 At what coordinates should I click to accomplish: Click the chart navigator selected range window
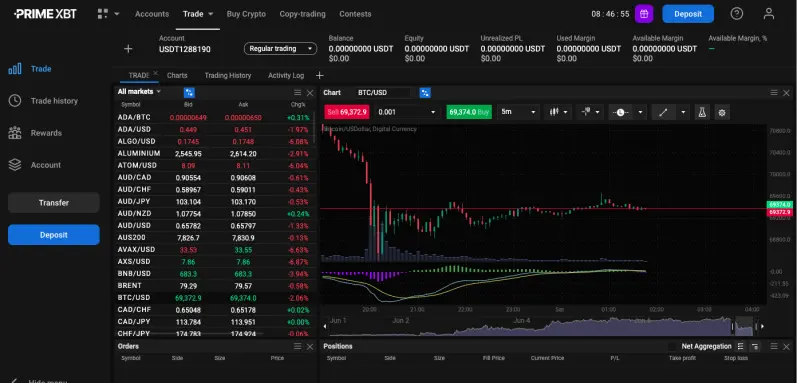tap(745, 326)
